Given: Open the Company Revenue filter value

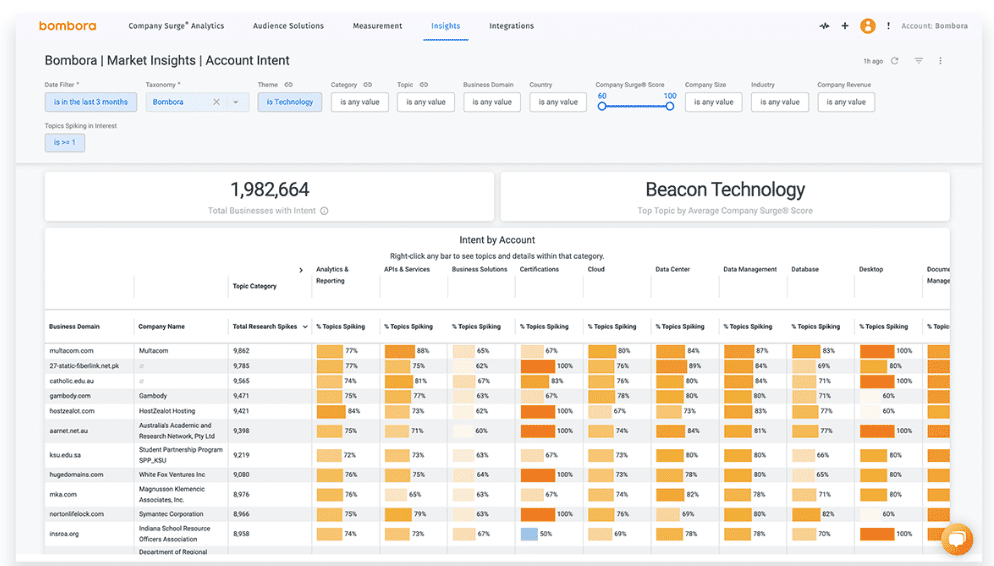Looking at the screenshot, I should point(846,102).
